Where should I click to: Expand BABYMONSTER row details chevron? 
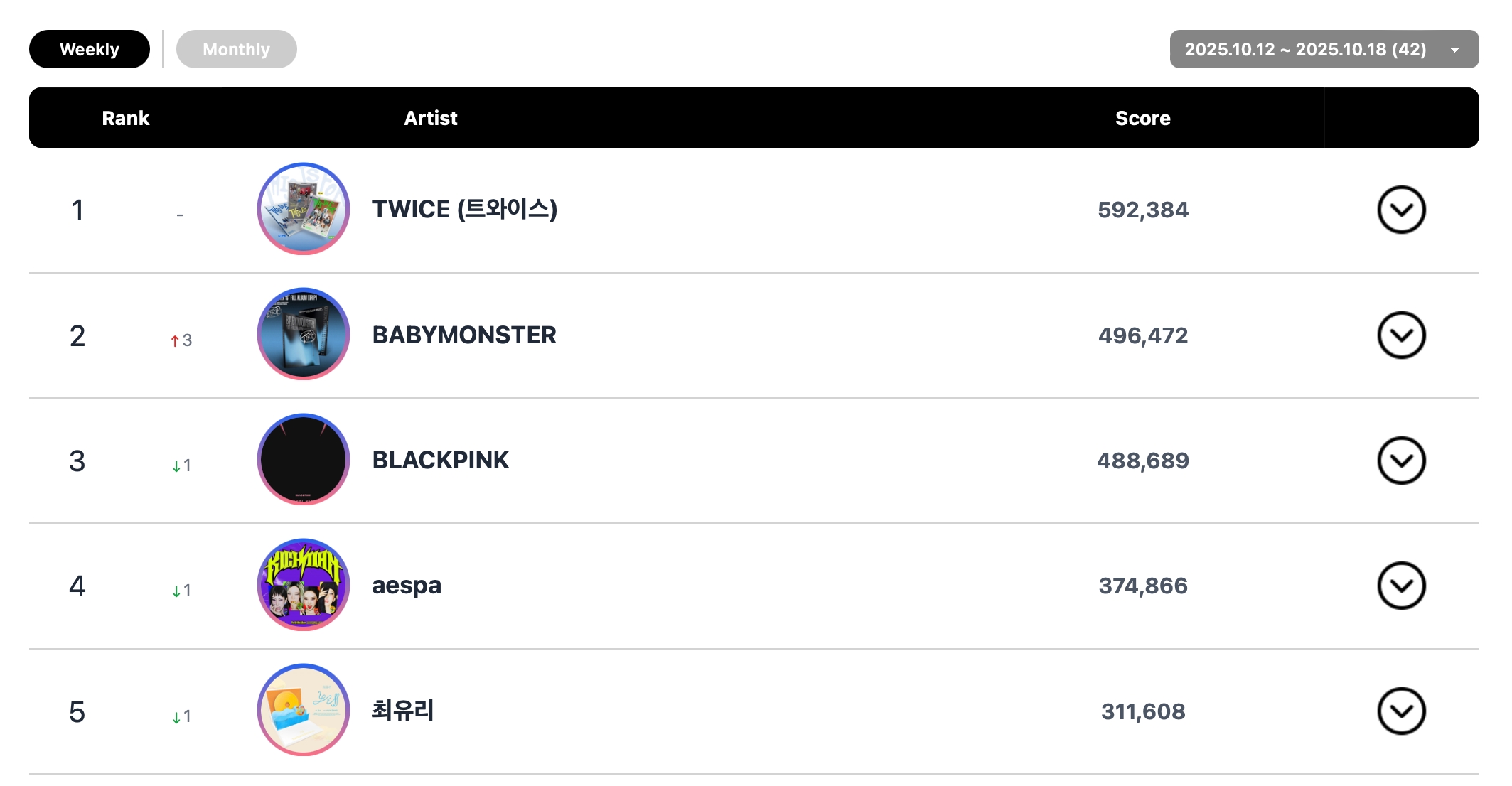(x=1401, y=335)
